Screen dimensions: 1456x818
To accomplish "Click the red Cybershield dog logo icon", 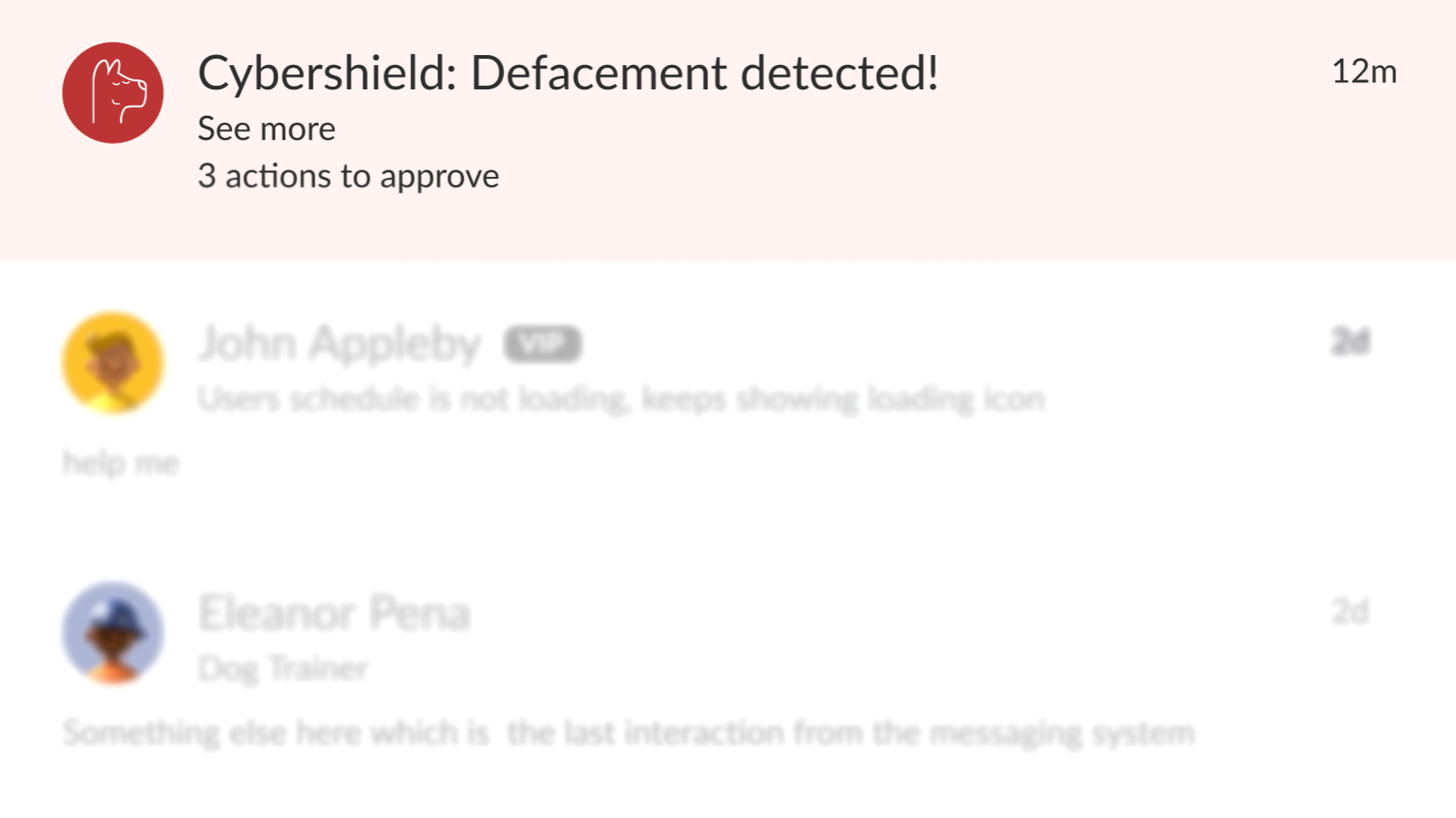I will 113,93.
